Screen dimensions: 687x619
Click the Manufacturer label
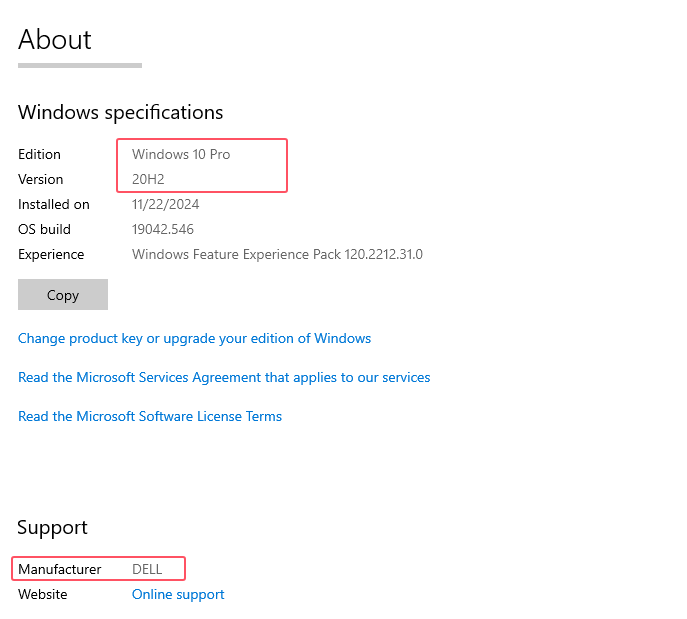[60, 569]
